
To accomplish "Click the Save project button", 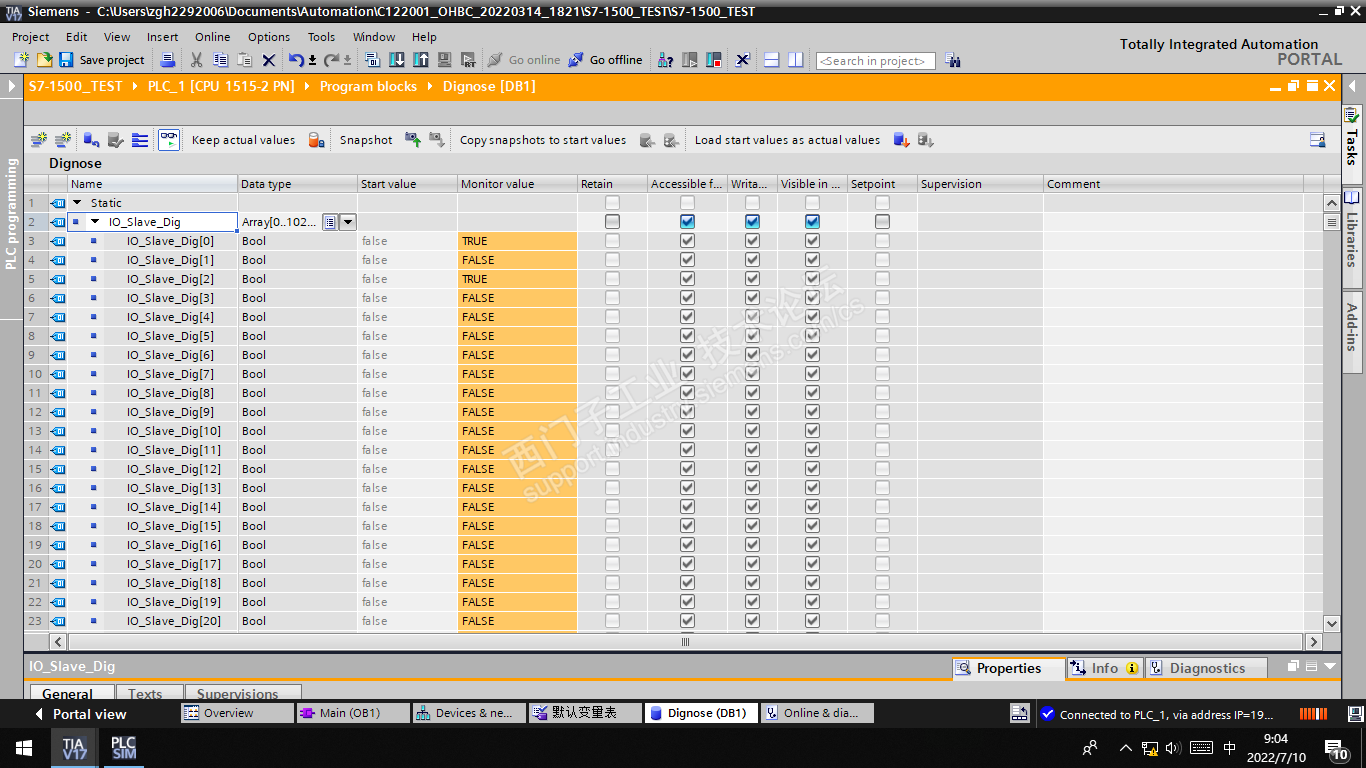I will tap(102, 60).
